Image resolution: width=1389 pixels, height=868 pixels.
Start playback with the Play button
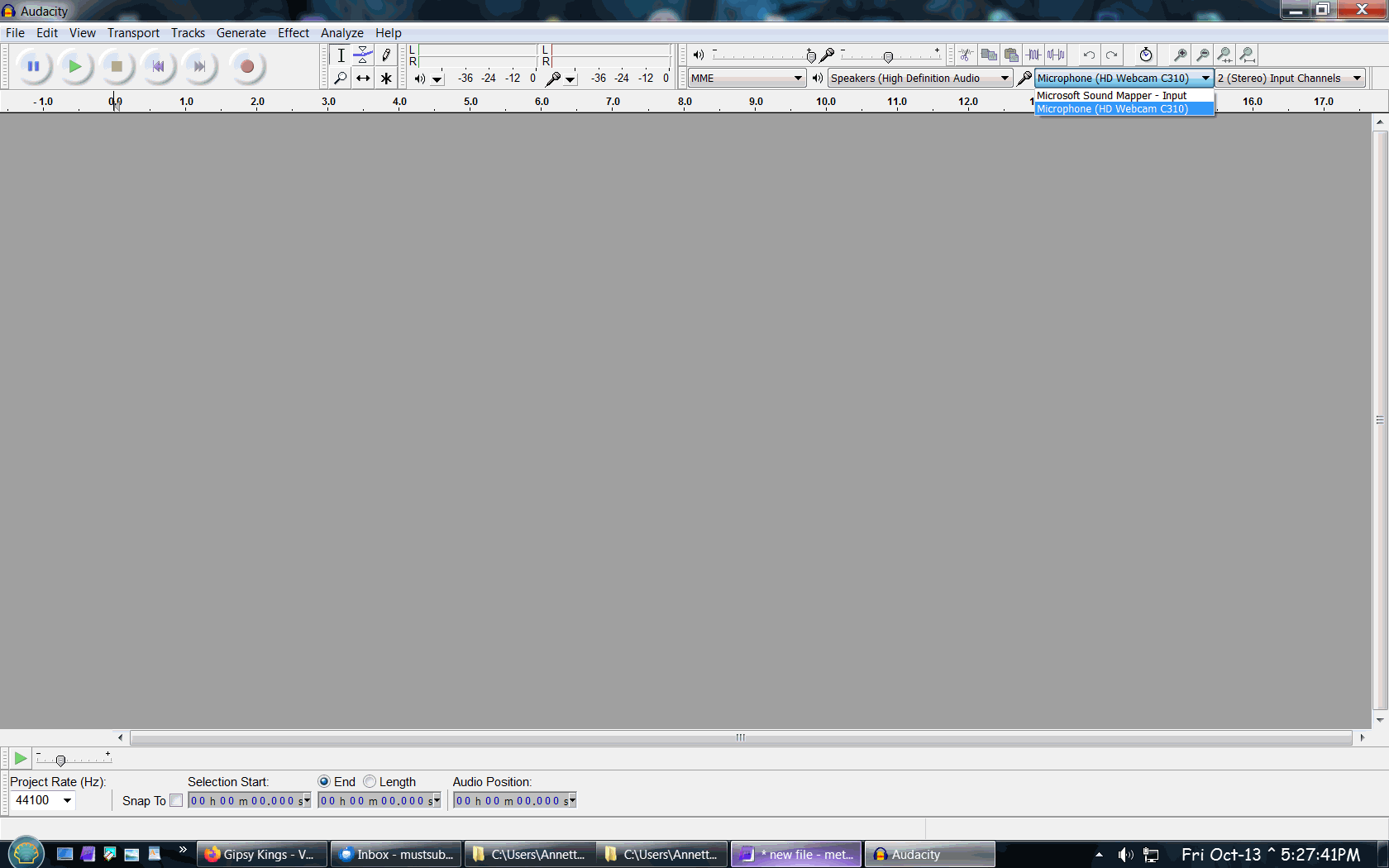click(74, 66)
